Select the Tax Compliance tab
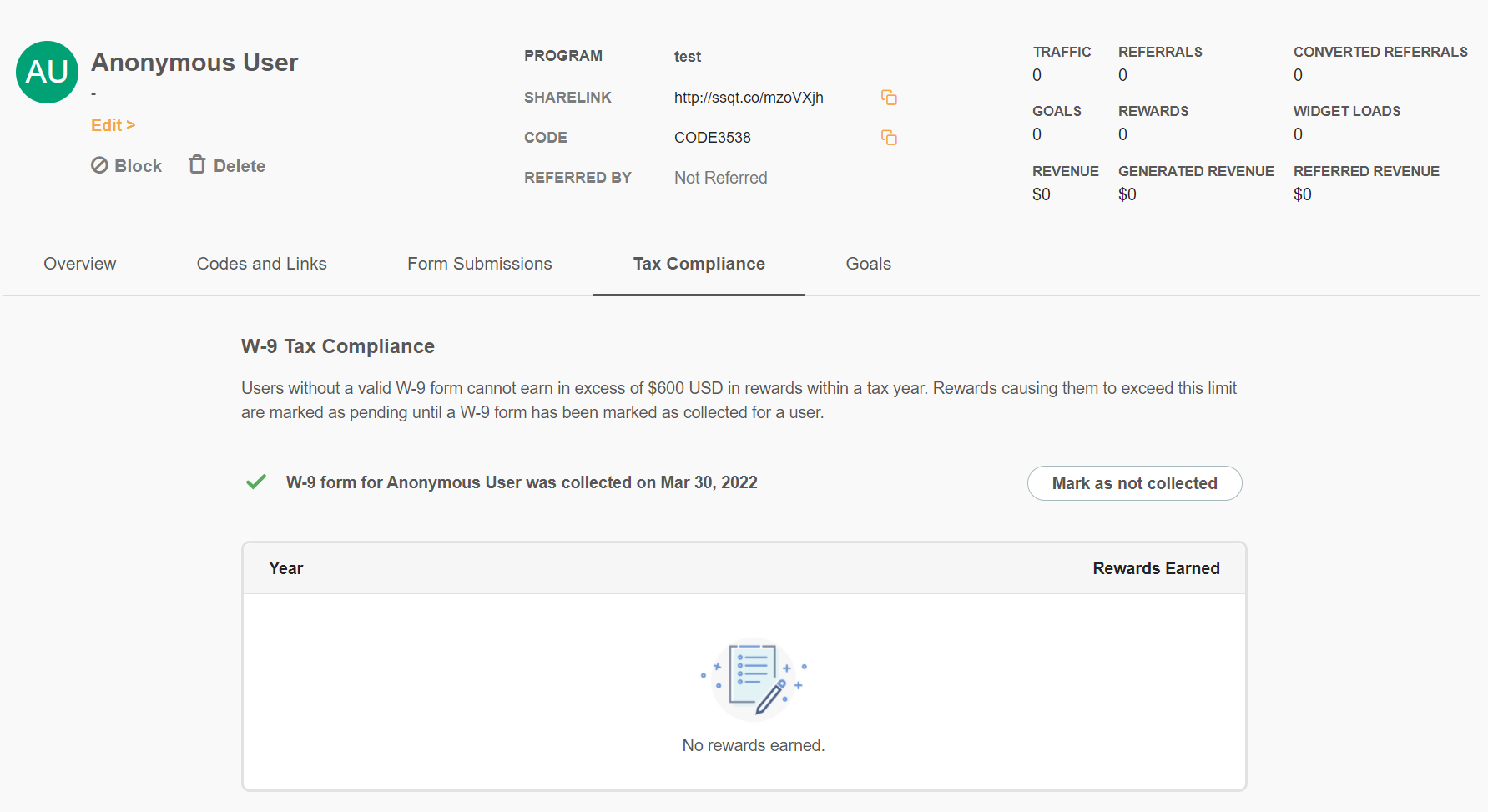1488x812 pixels. point(699,264)
